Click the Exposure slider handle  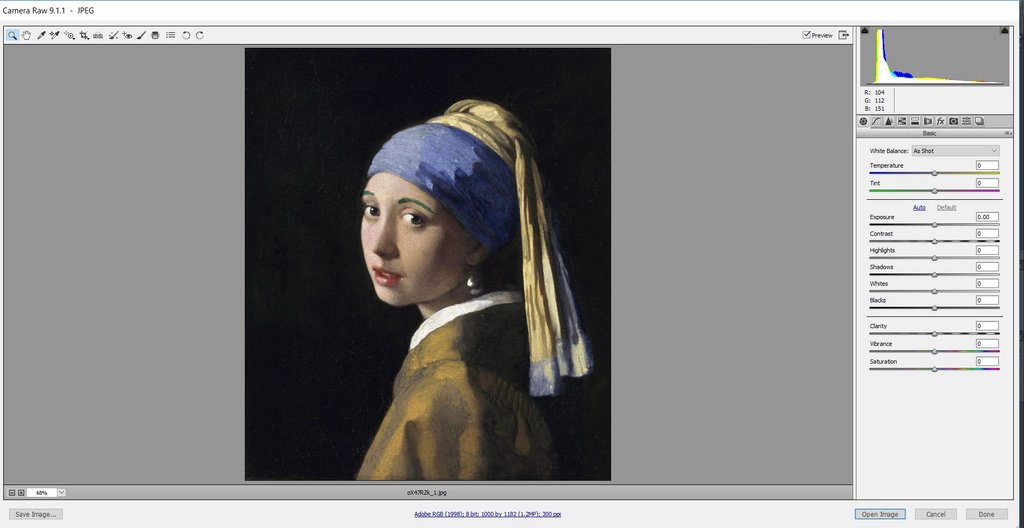coord(935,224)
